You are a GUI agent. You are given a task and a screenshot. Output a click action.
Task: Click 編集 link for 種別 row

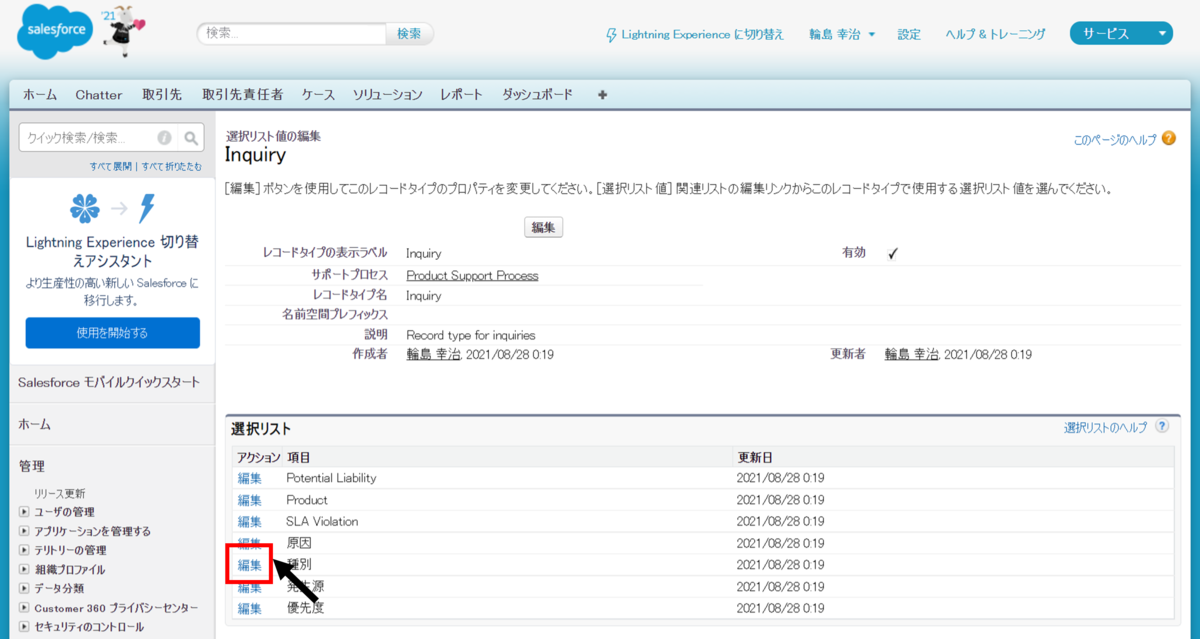(250, 565)
